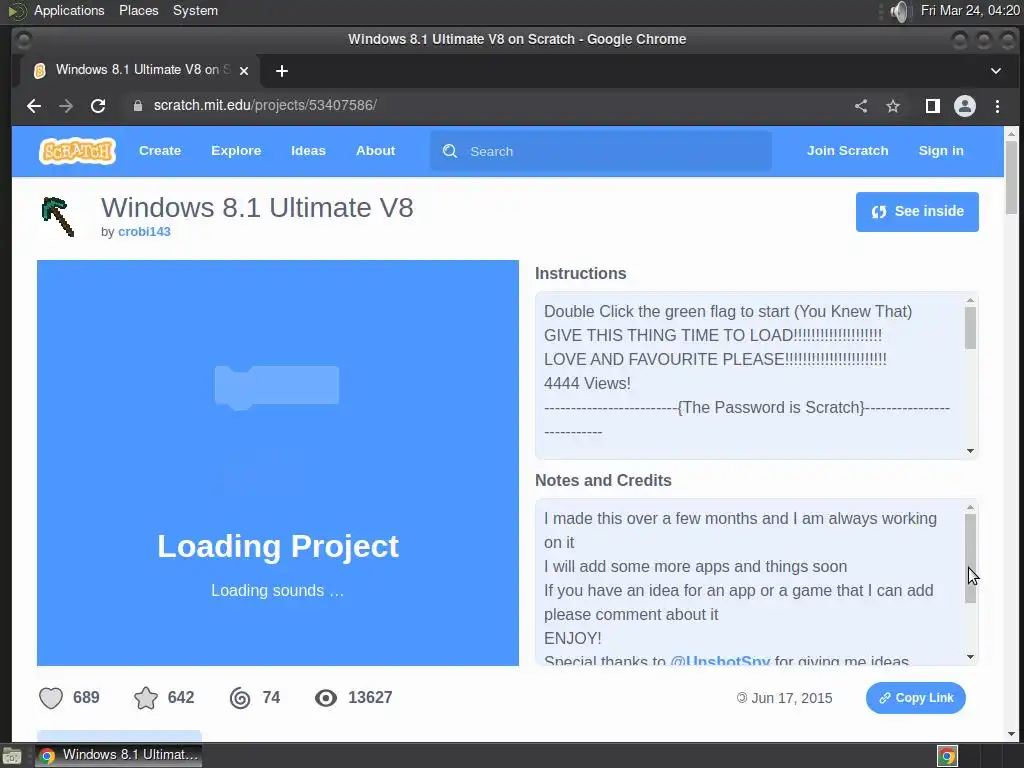Image resolution: width=1024 pixels, height=768 pixels.
Task: Open Ideas in Scratch navbar
Action: (x=308, y=151)
